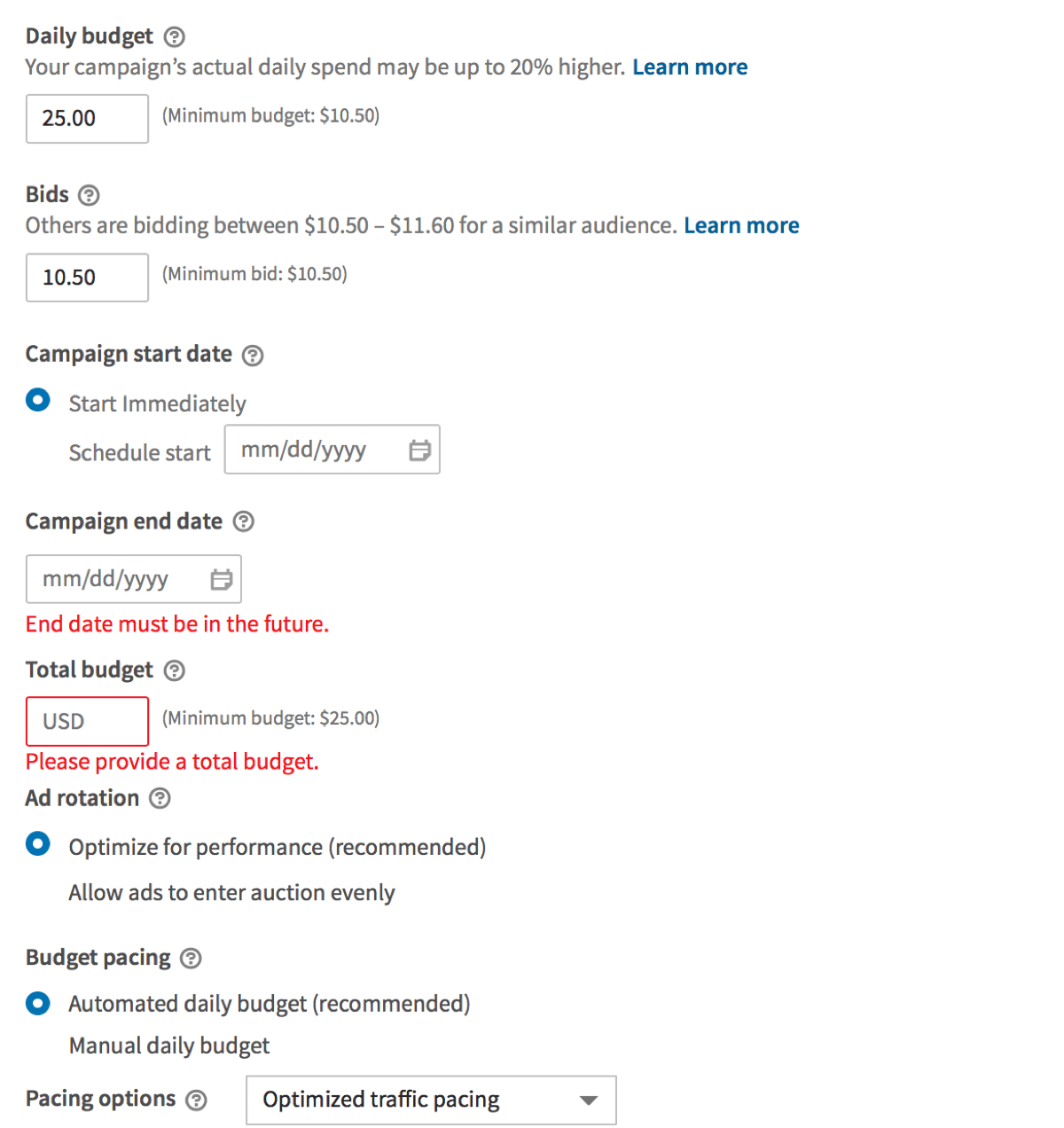Open the Campaign start date help icon

(253, 355)
